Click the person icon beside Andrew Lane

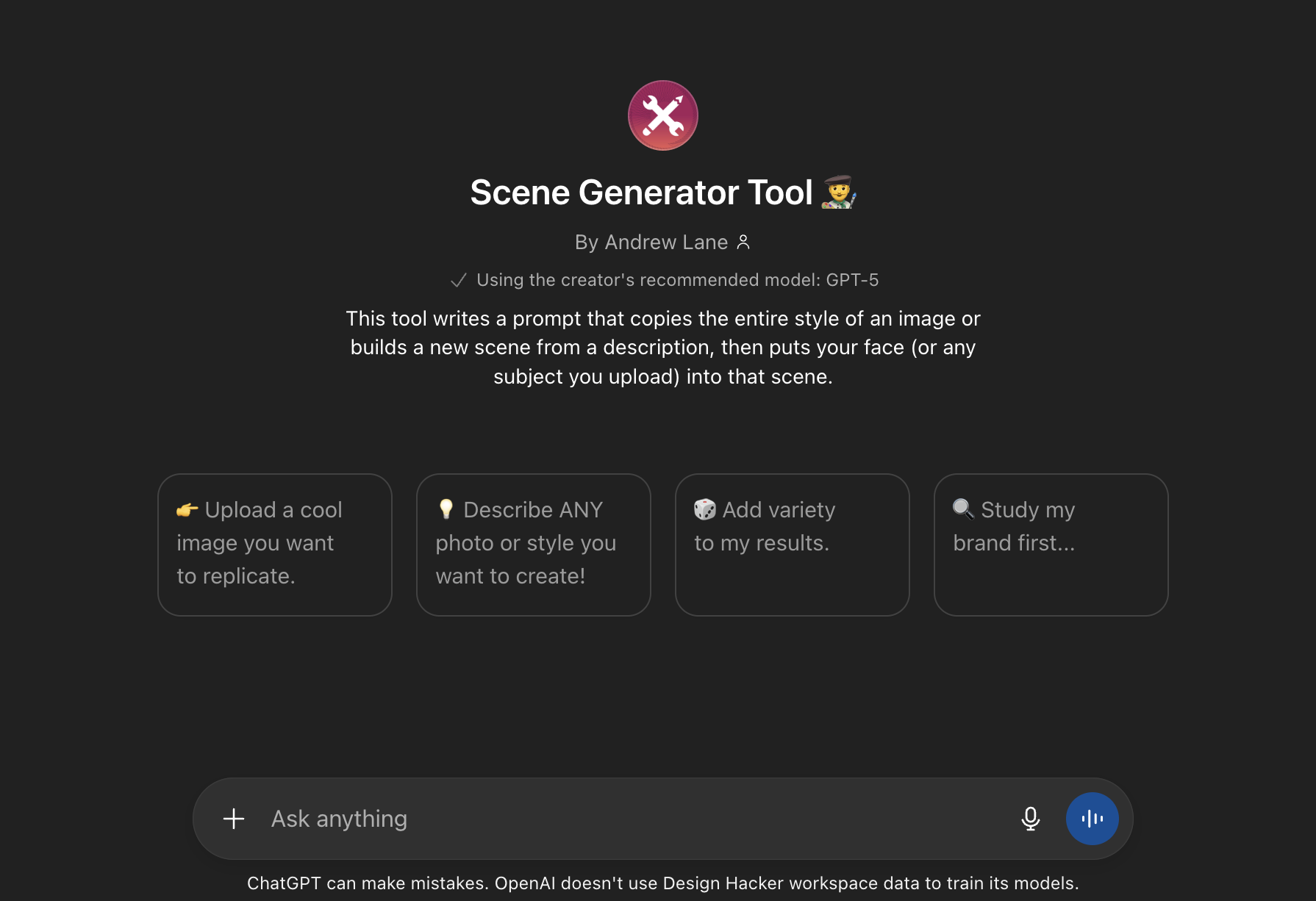pos(743,242)
